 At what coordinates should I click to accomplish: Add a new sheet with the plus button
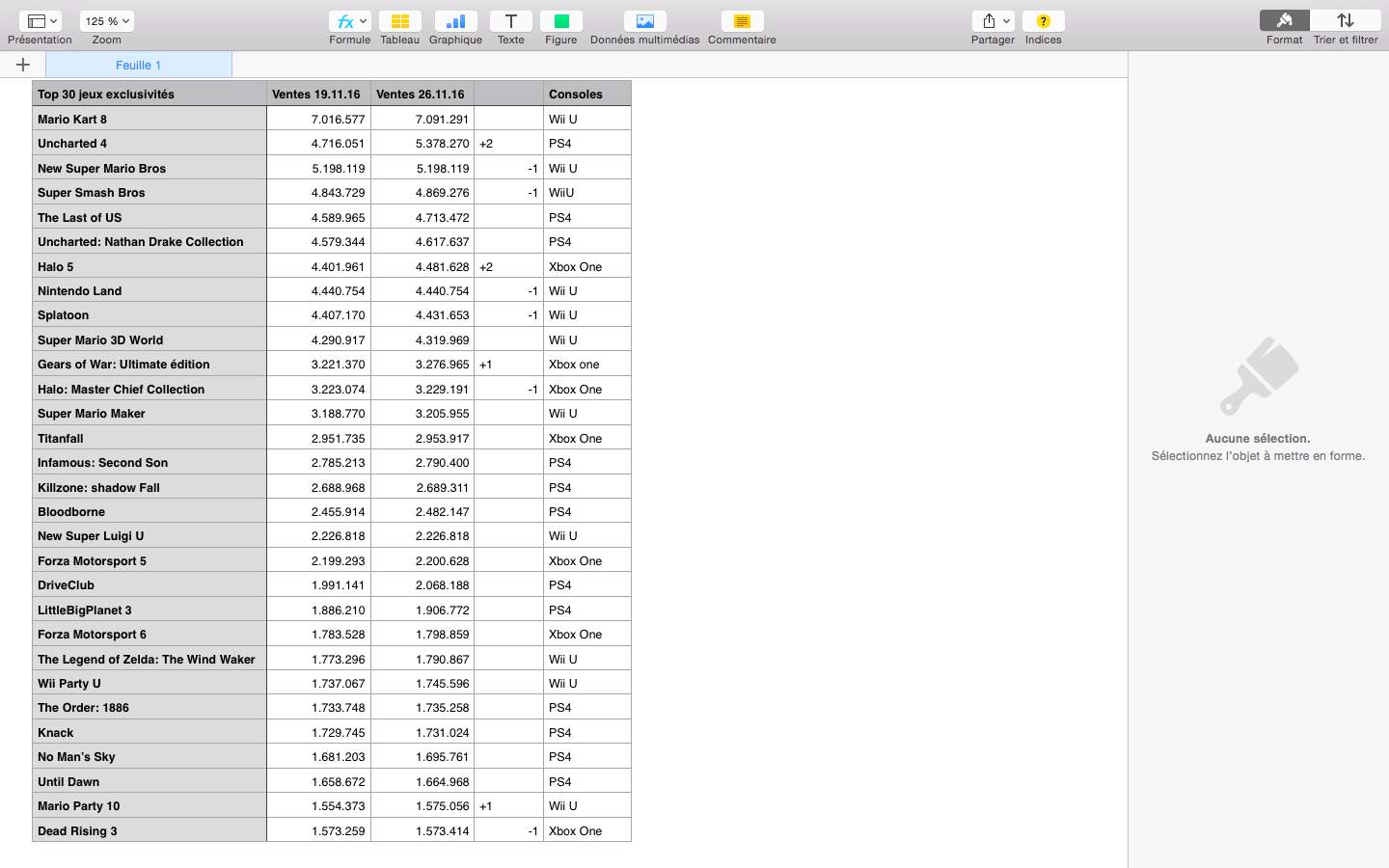pyautogui.click(x=23, y=65)
